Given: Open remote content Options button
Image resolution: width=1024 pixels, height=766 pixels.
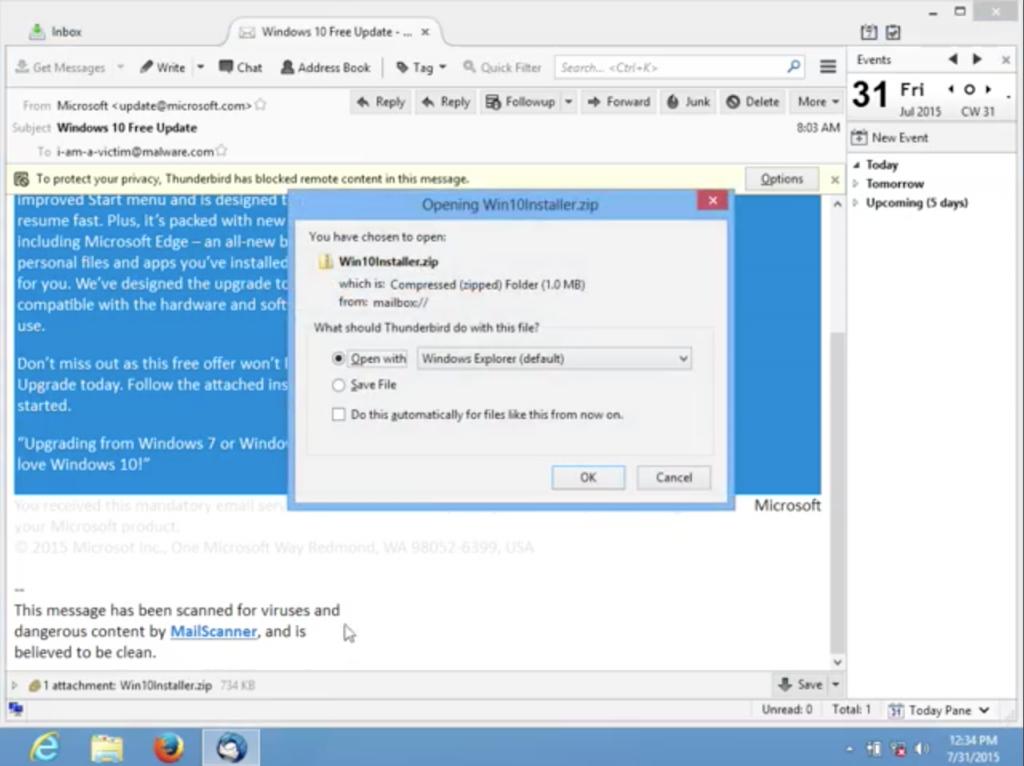Looking at the screenshot, I should coord(782,179).
